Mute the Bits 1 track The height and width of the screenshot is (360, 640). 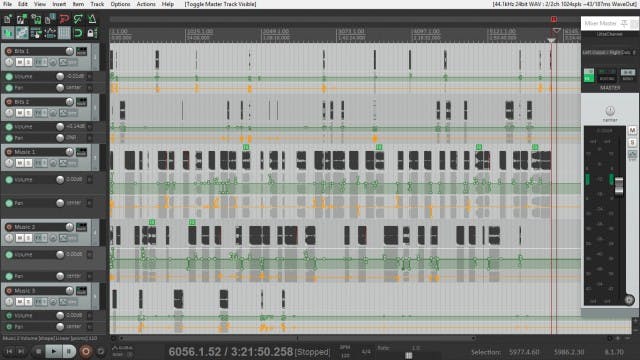(x=20, y=62)
